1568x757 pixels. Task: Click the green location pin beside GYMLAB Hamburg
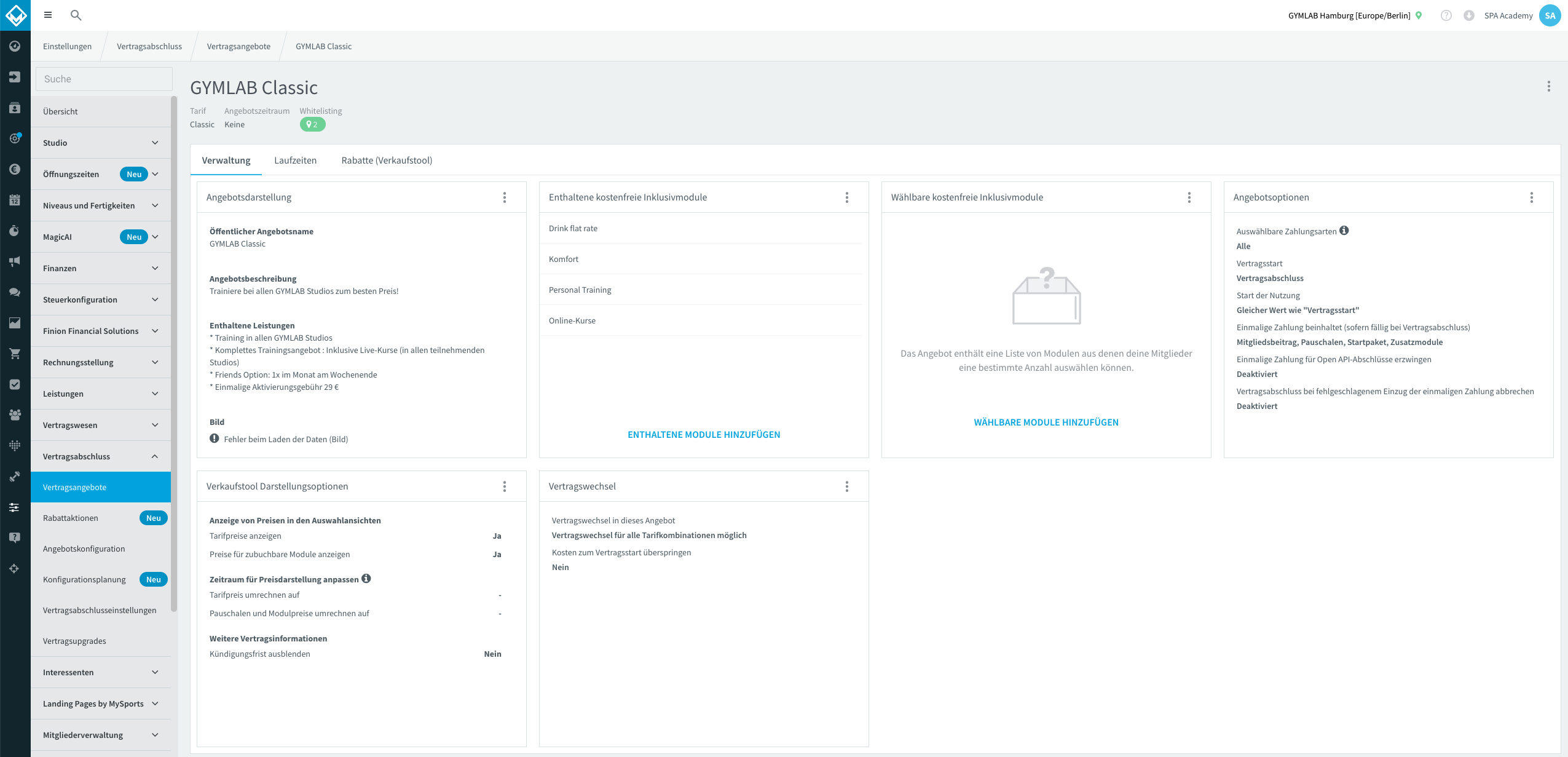[1419, 15]
